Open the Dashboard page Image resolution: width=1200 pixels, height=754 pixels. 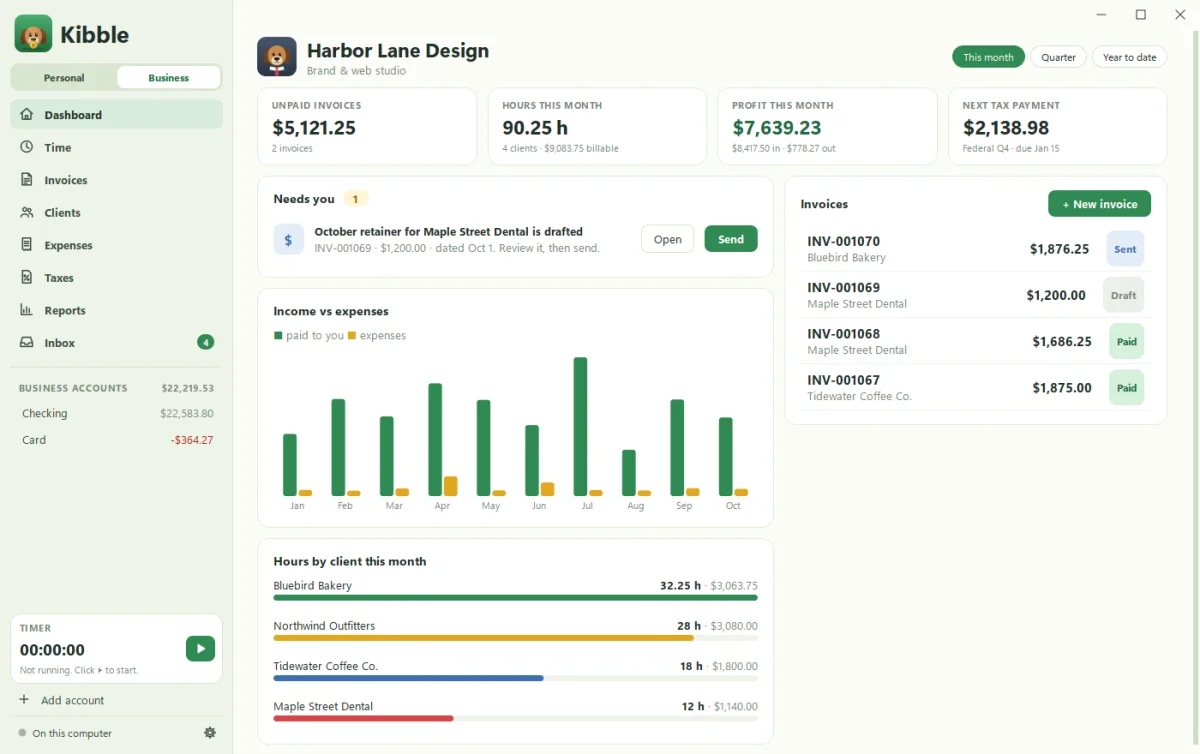[x=116, y=114]
